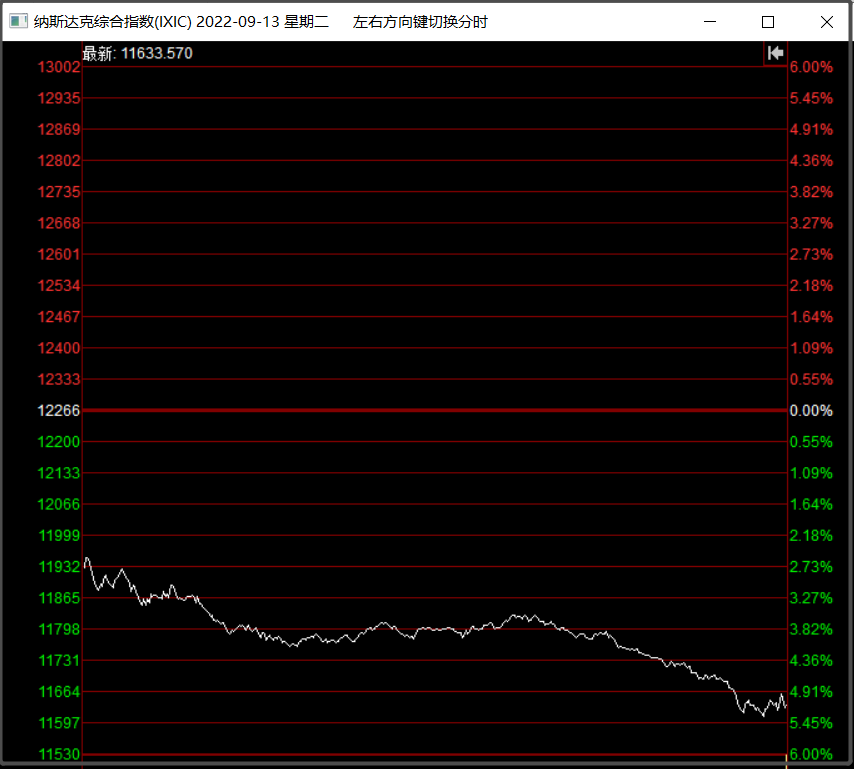The image size is (854, 769).
Task: Click the red 2.18% percent label
Action: click(x=811, y=286)
